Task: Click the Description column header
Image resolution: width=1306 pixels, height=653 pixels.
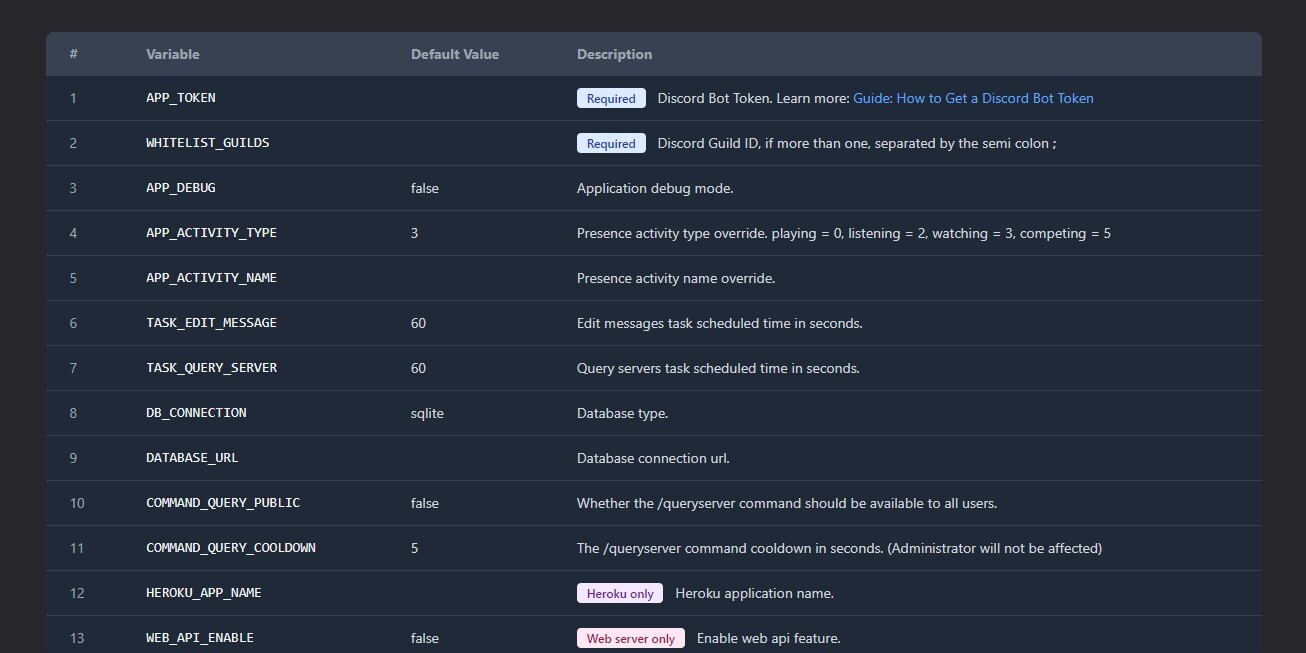Action: point(614,54)
